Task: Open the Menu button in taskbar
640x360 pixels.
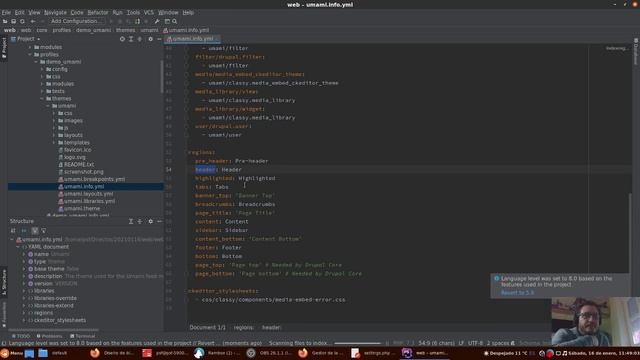Action: click(x=12, y=353)
